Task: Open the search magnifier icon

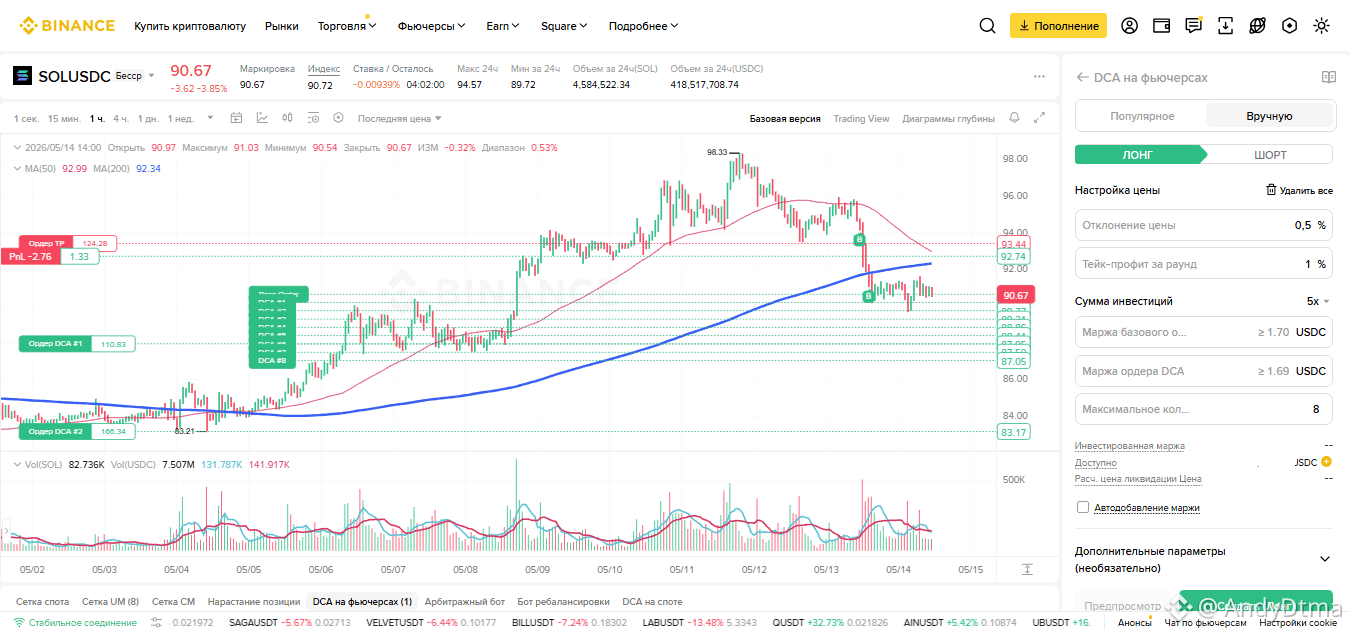Action: coord(987,26)
